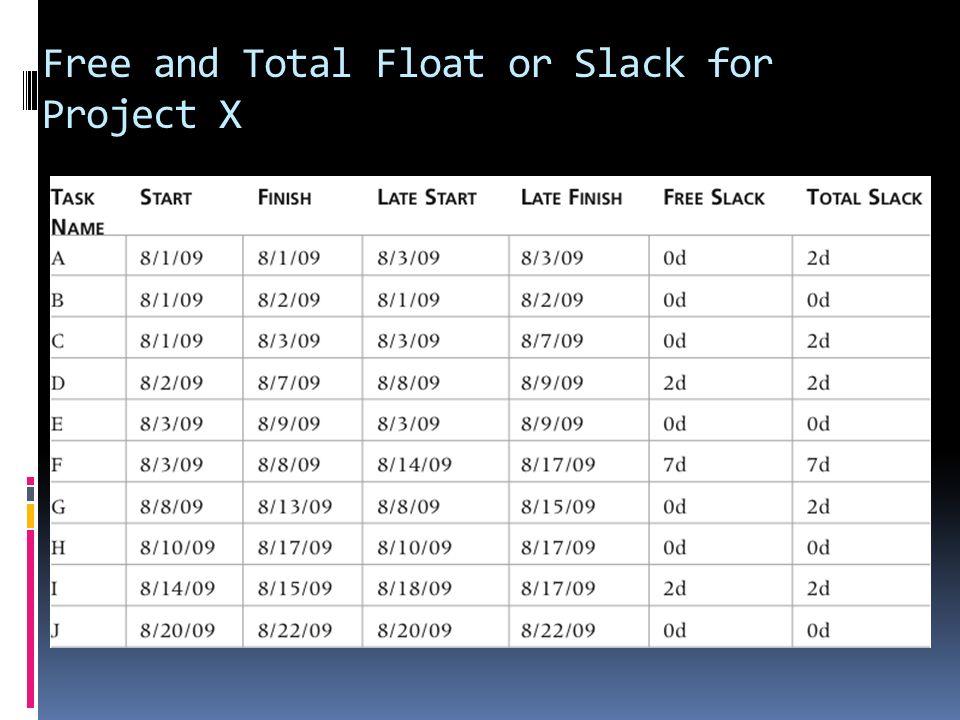Select the 'Task Name' column header
This screenshot has width=960, height=720.
77,212
